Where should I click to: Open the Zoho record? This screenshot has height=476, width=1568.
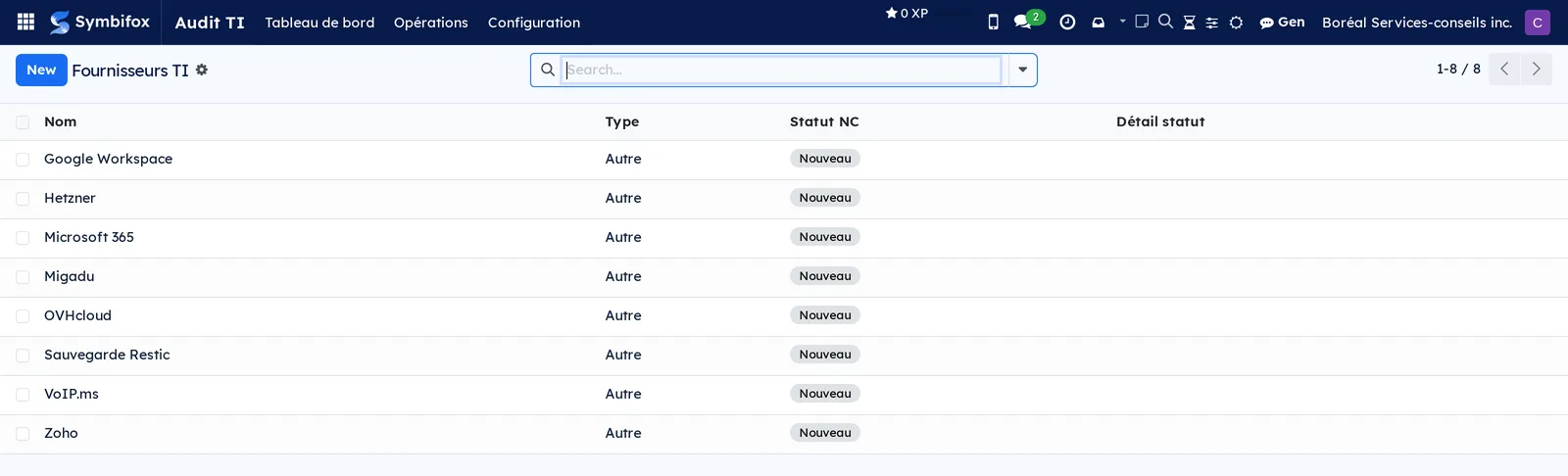pyautogui.click(x=61, y=433)
